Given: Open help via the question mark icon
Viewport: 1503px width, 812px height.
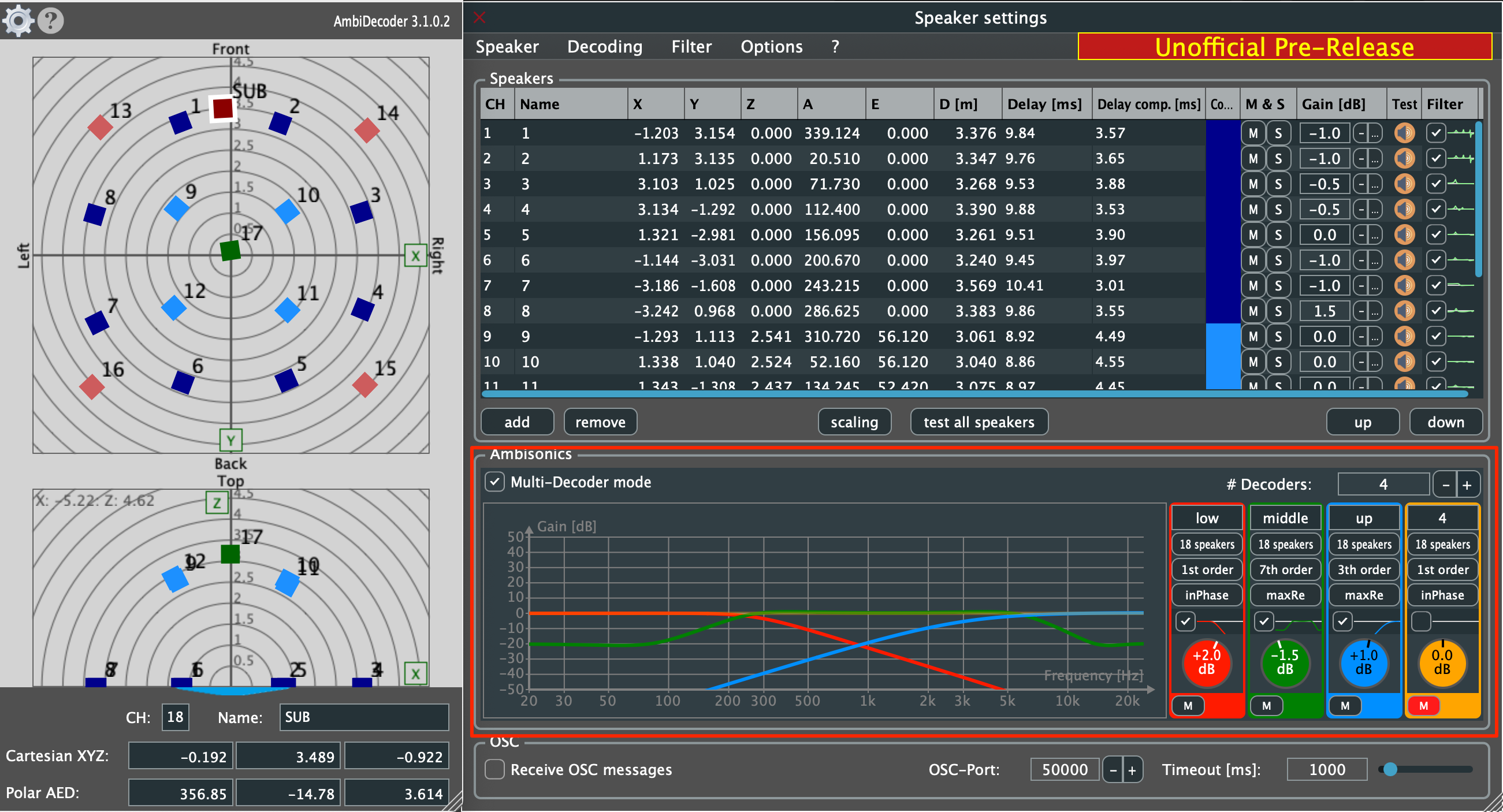Looking at the screenshot, I should pos(51,21).
